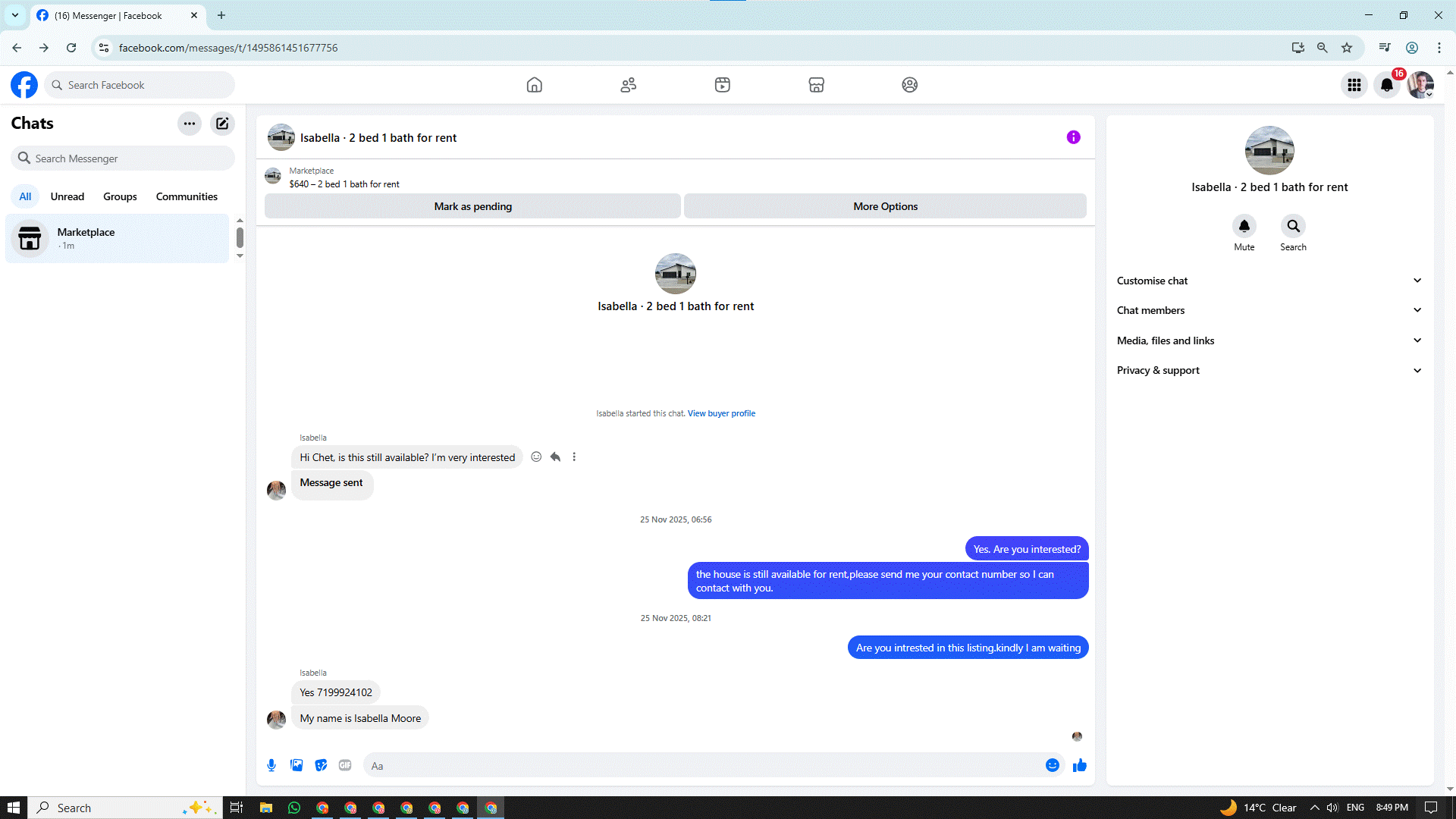Click the chat list scrollbar thumb
The height and width of the screenshot is (819, 1456).
[240, 237]
